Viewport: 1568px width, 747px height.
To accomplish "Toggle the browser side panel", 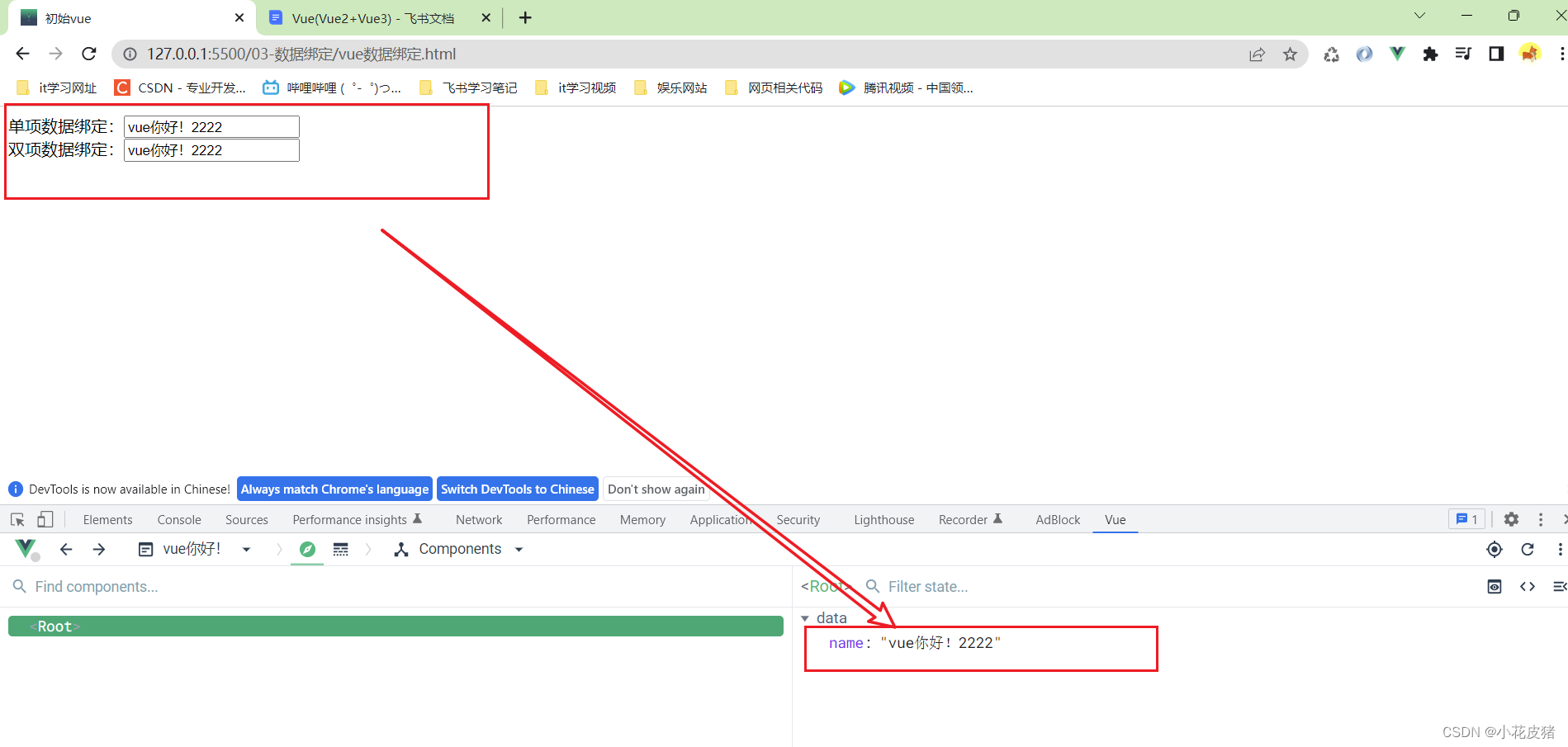I will (x=1496, y=54).
